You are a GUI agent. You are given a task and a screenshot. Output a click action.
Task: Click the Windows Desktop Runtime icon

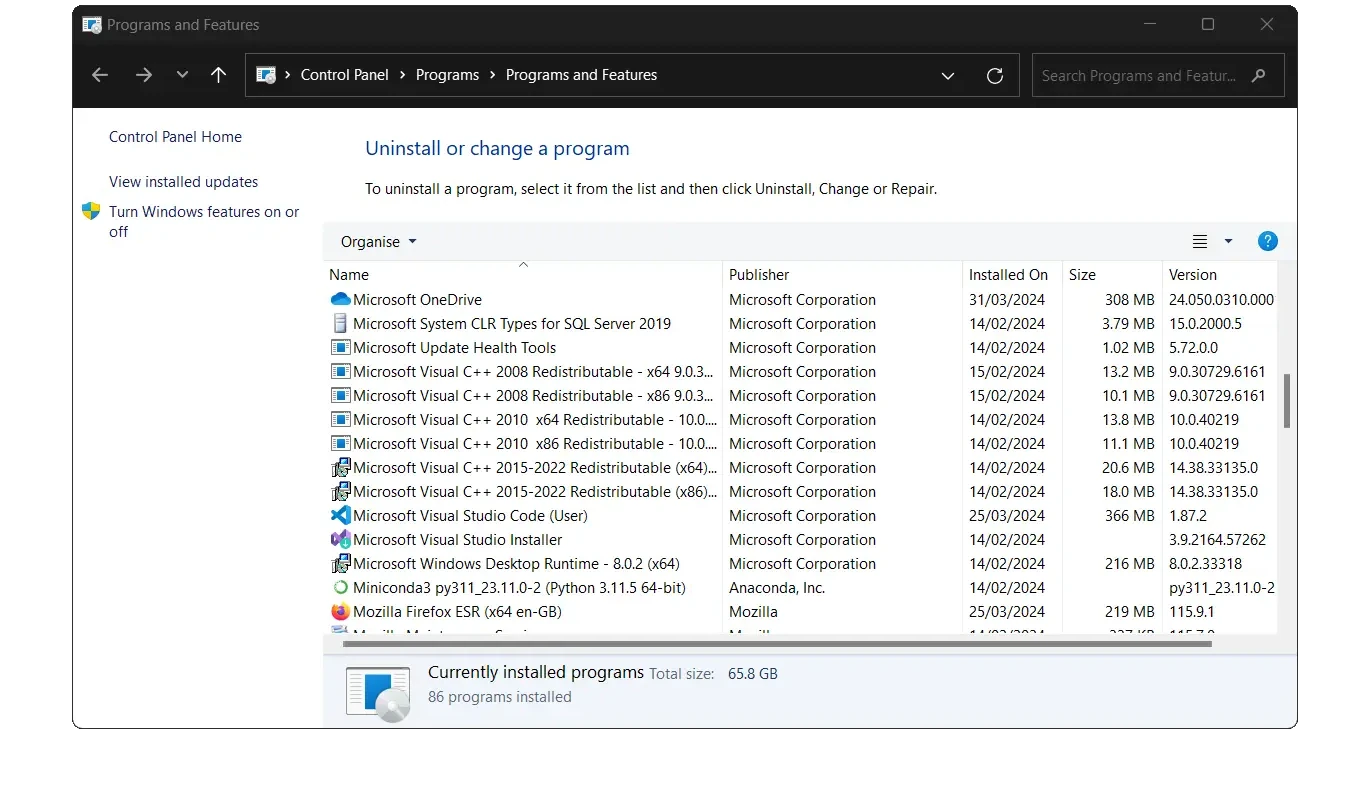[340, 563]
